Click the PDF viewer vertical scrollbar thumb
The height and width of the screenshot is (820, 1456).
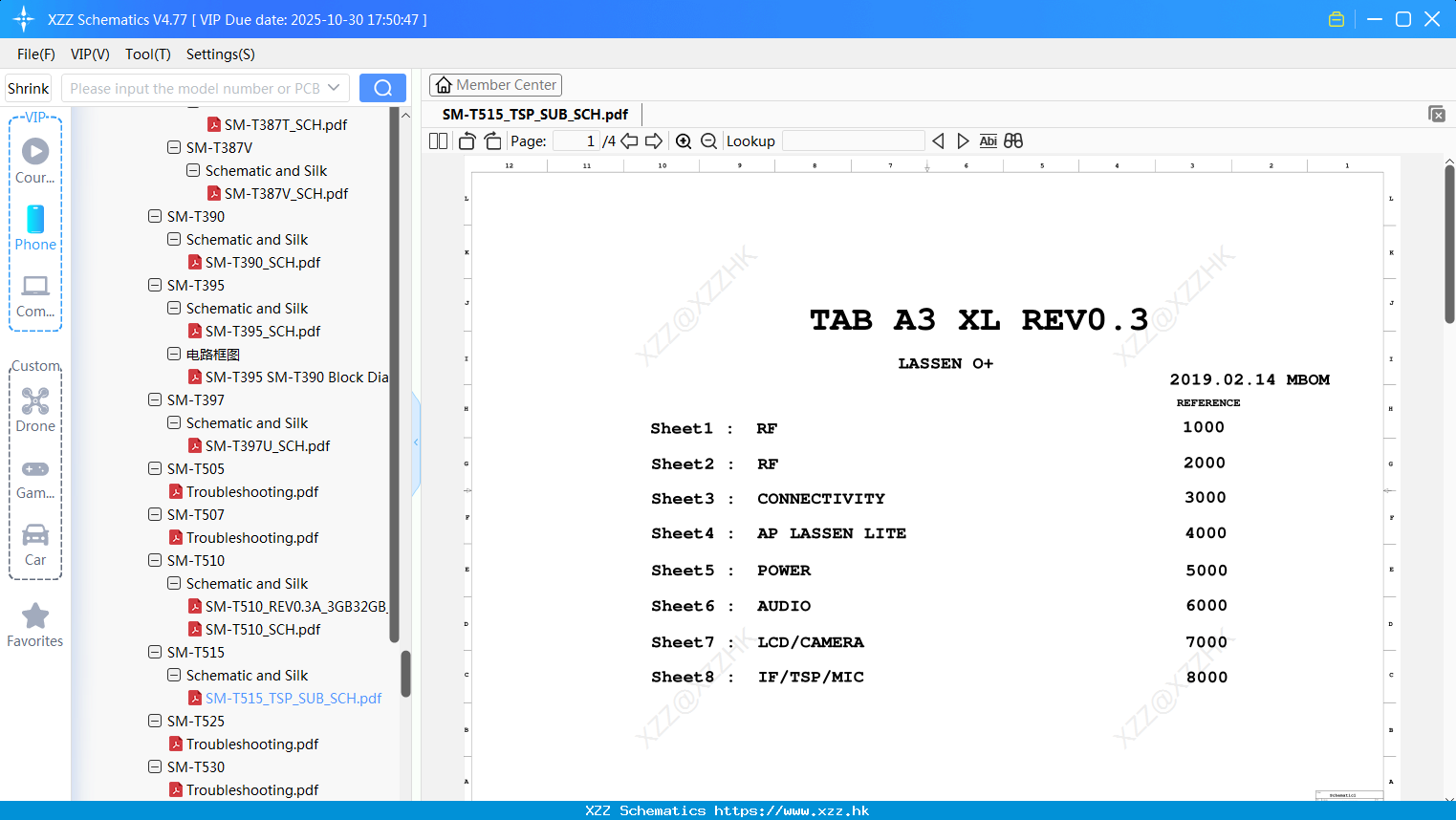(x=1449, y=244)
